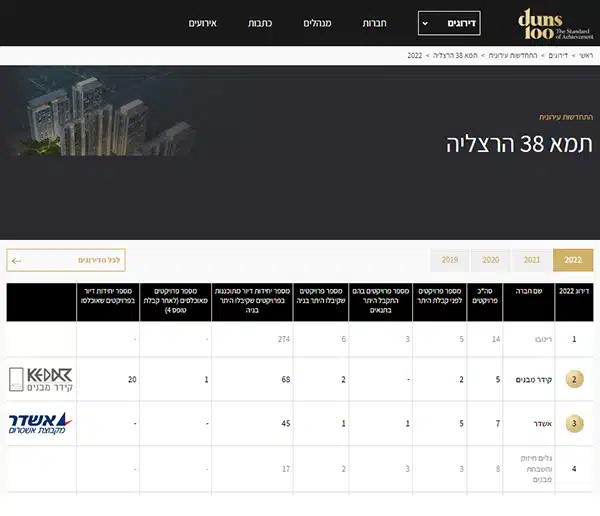Click התחדשות עירונית breadcrumb link
The image size is (600, 516).
point(513,56)
